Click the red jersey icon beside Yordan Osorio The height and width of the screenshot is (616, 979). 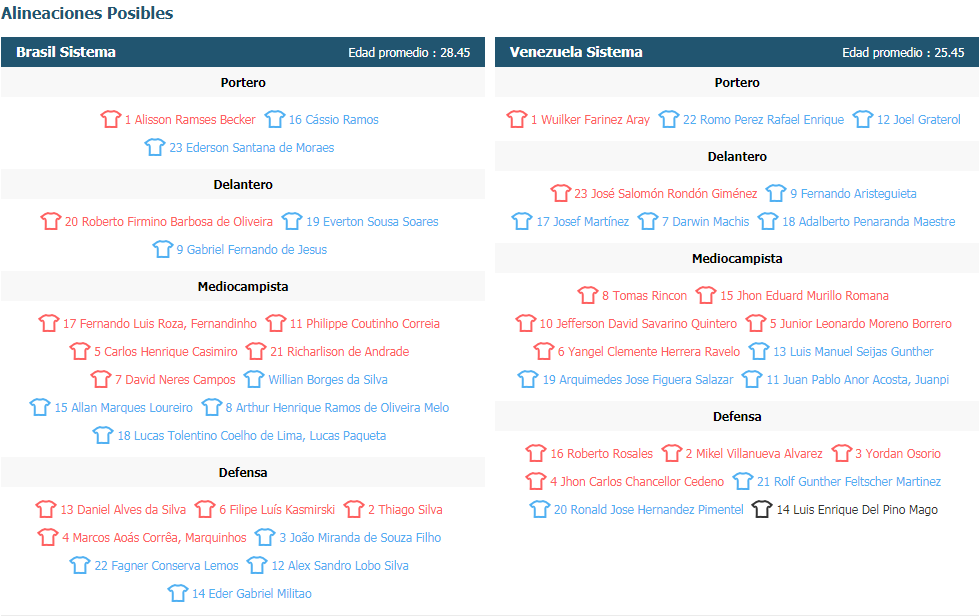pyautogui.click(x=841, y=453)
